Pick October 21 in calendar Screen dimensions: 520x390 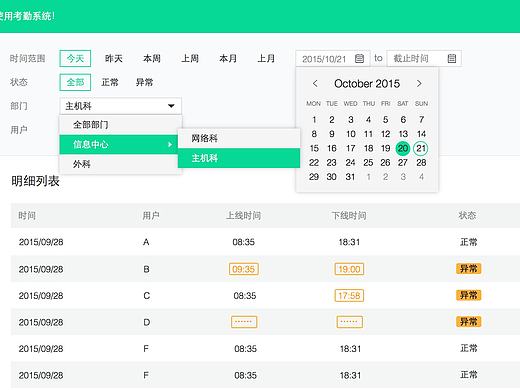421,148
